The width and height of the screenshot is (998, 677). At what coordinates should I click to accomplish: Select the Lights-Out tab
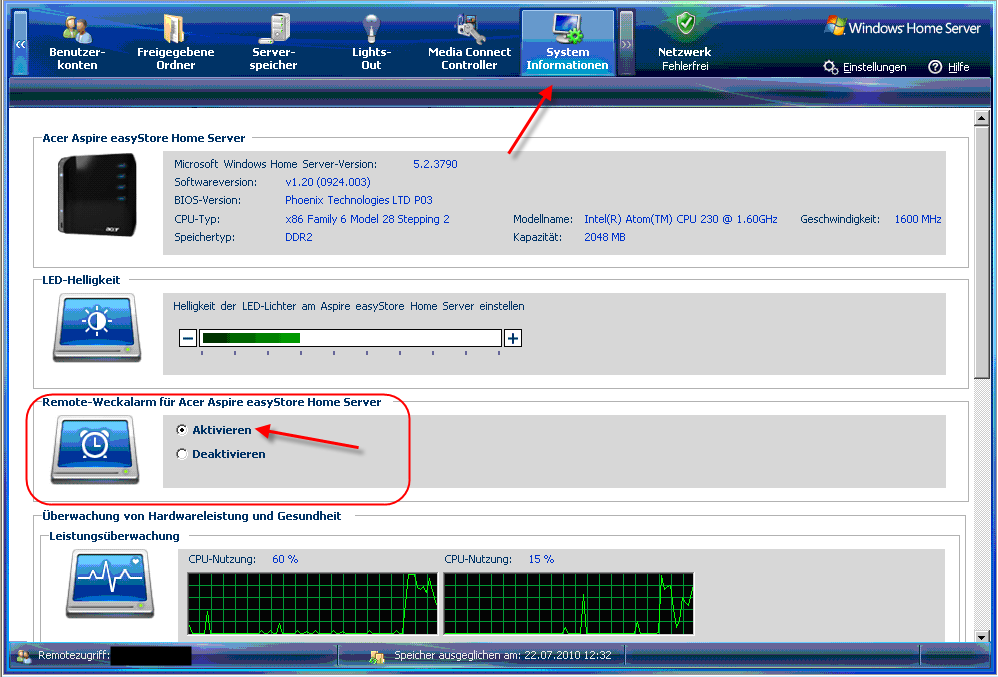[372, 43]
